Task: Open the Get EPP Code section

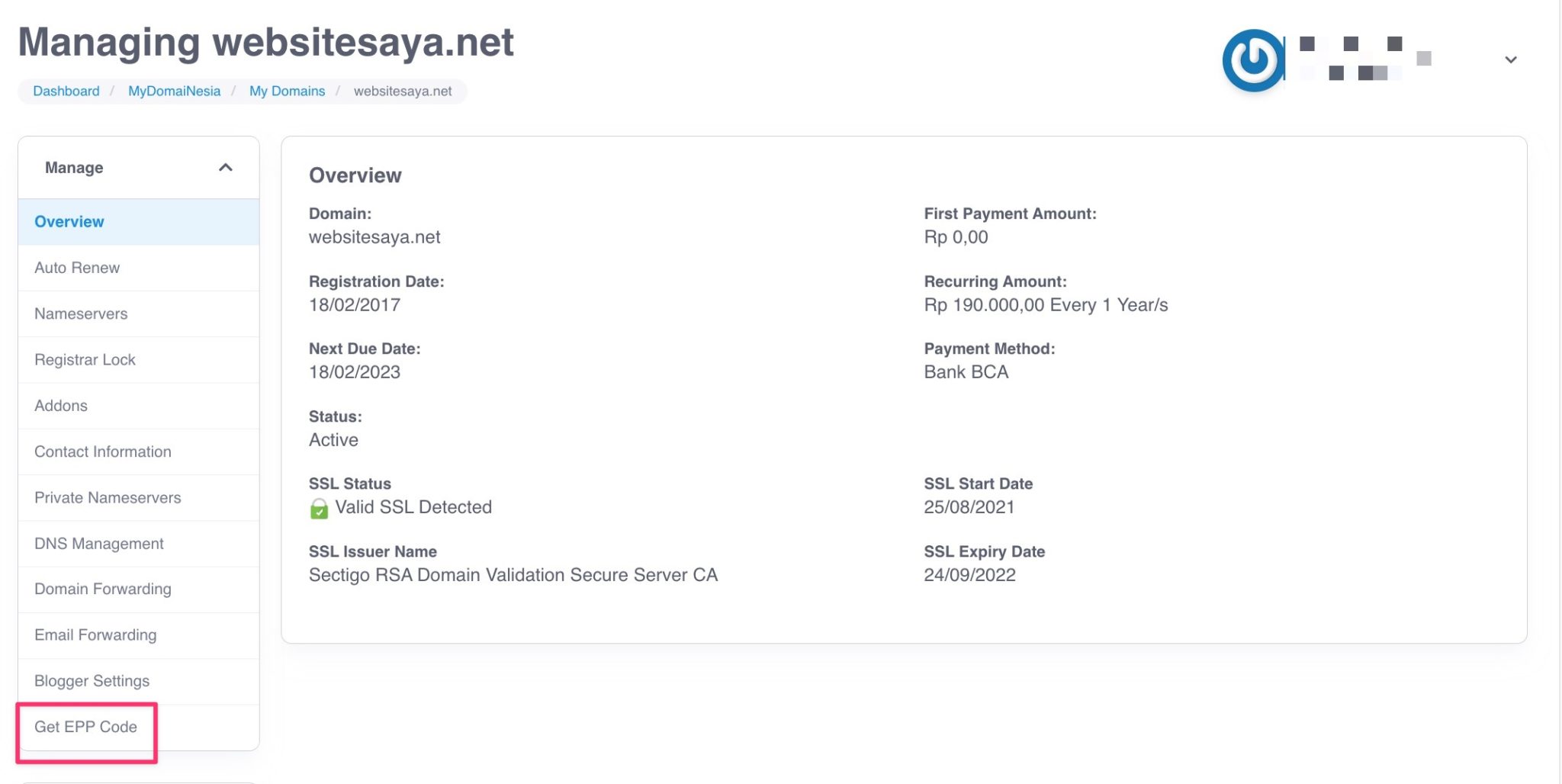Action: (85, 727)
